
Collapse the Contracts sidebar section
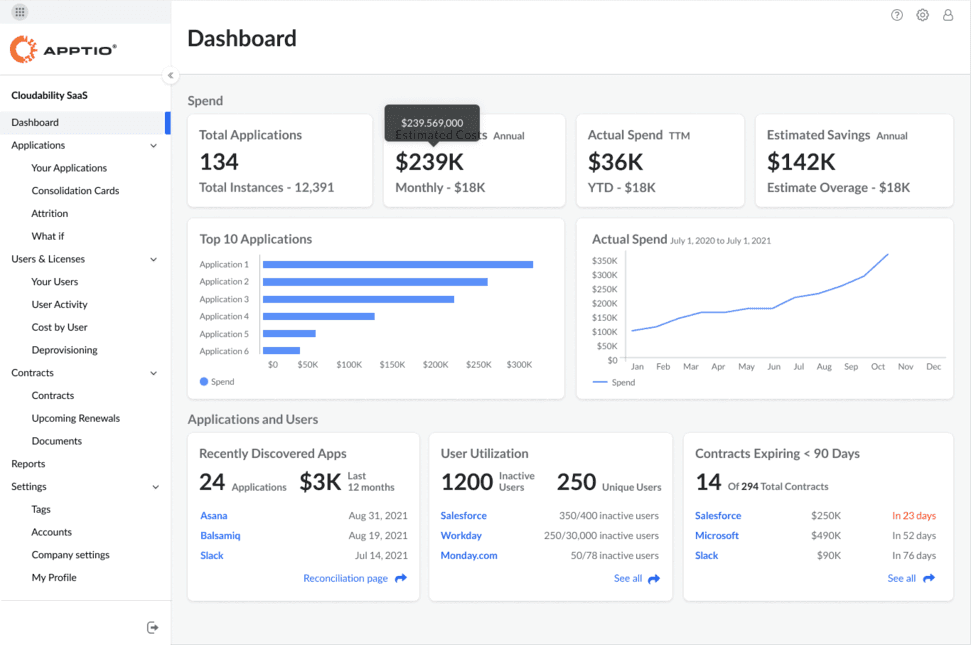point(154,373)
